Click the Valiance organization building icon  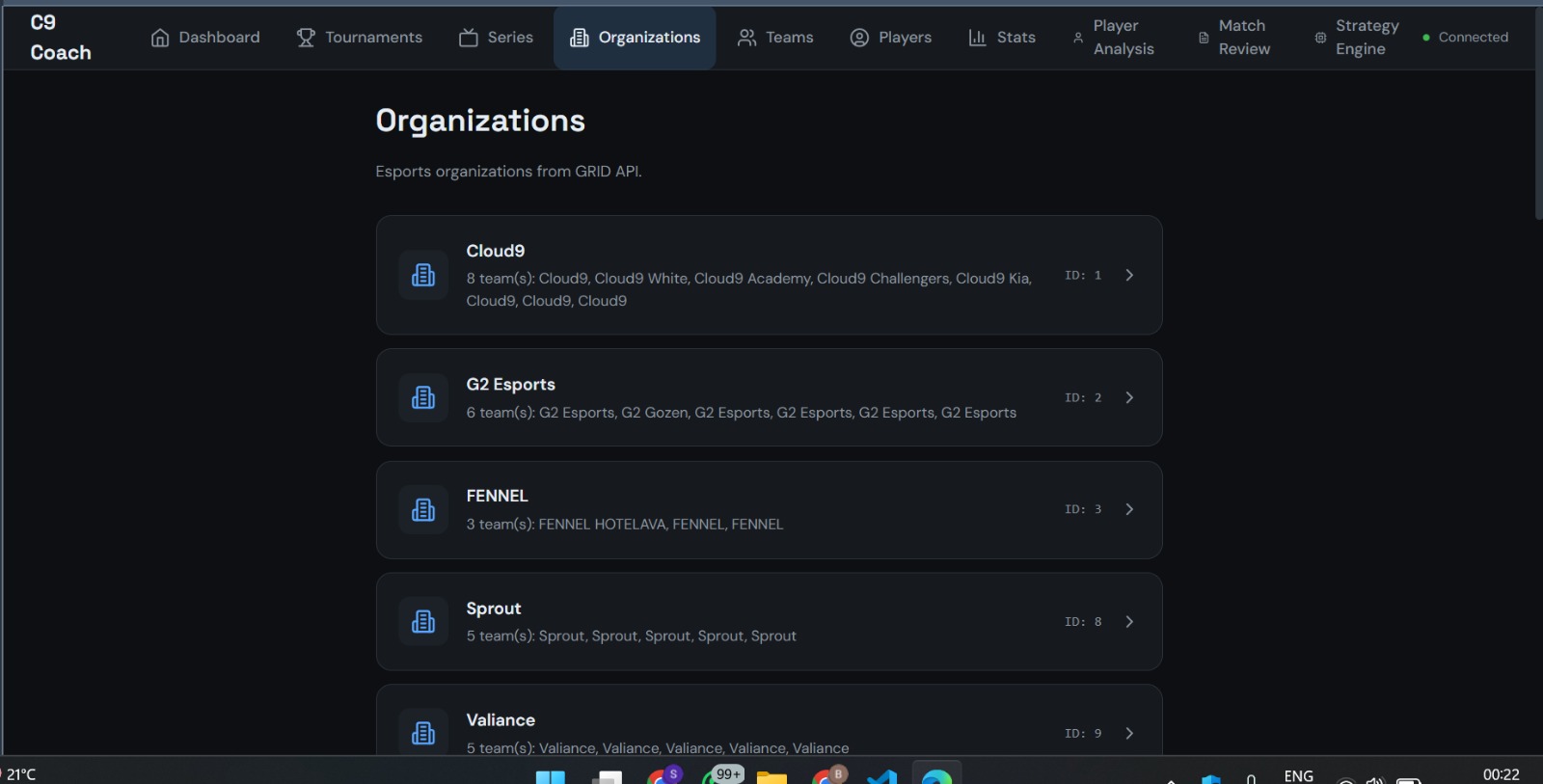click(423, 733)
